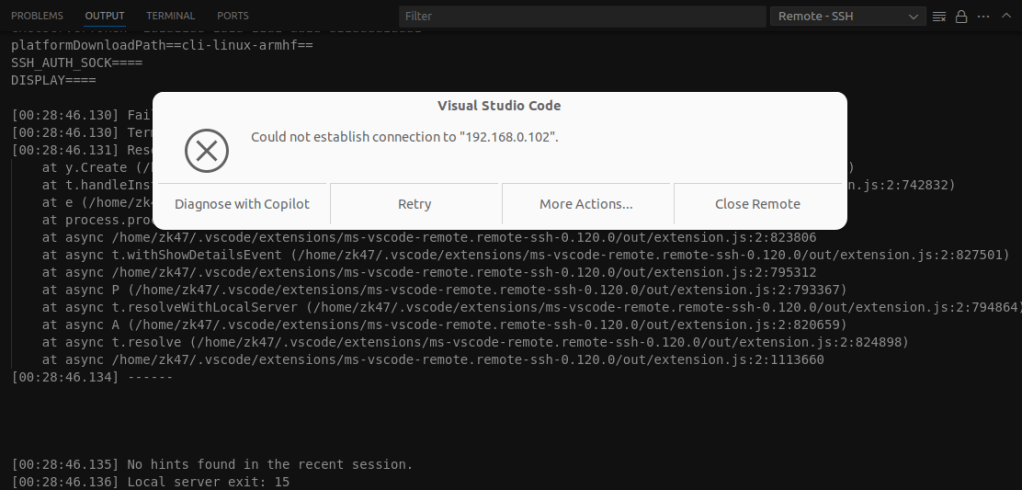Click the "Visual Studio Code" dialog title
The height and width of the screenshot is (490, 1022).
pyautogui.click(x=499, y=106)
